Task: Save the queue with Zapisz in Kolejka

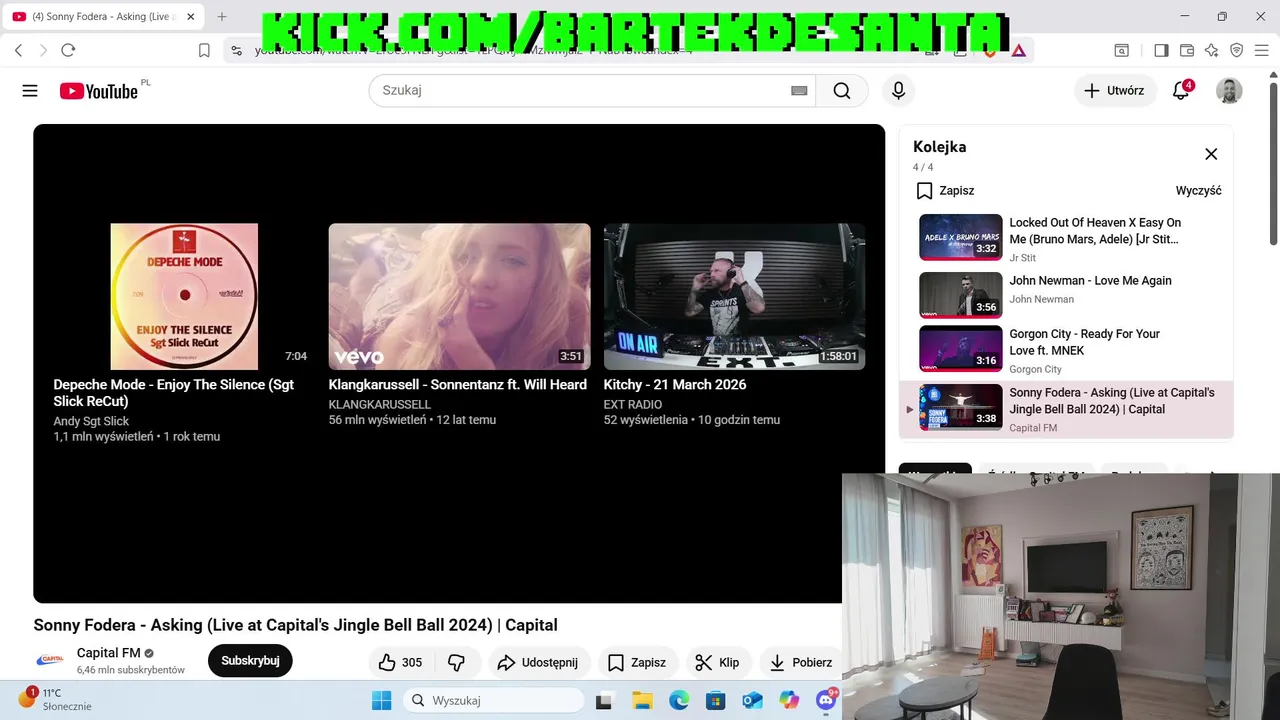Action: [x=945, y=190]
